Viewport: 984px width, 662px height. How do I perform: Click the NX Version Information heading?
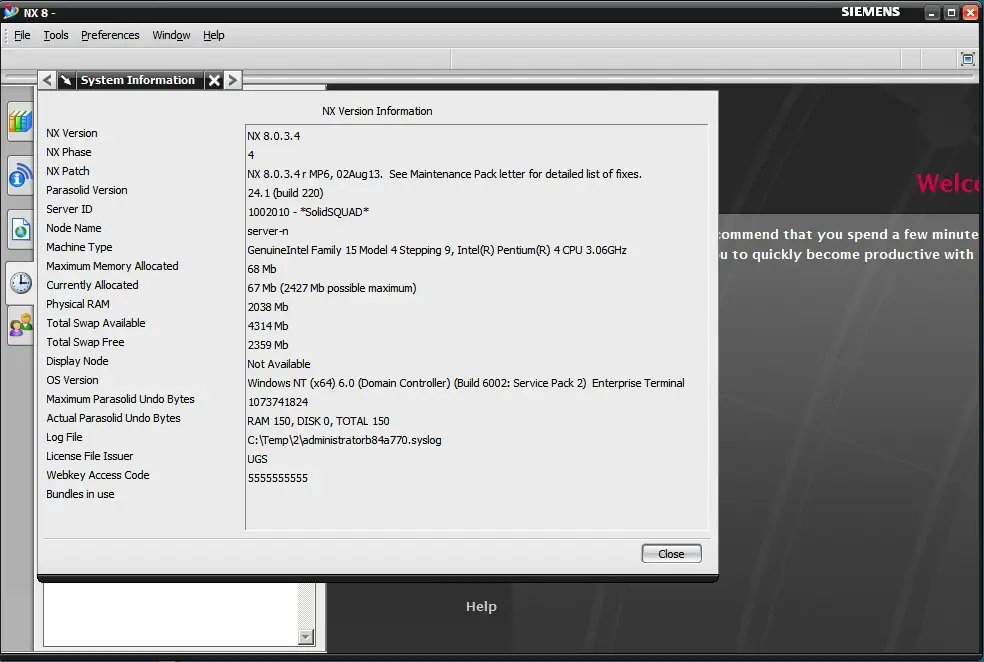click(x=377, y=111)
